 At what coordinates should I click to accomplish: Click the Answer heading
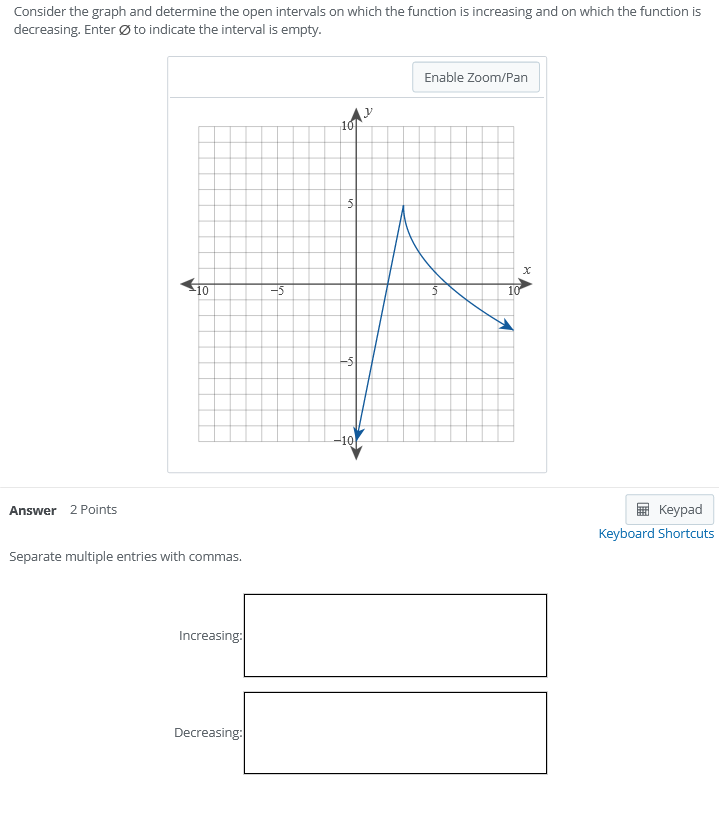[33, 510]
